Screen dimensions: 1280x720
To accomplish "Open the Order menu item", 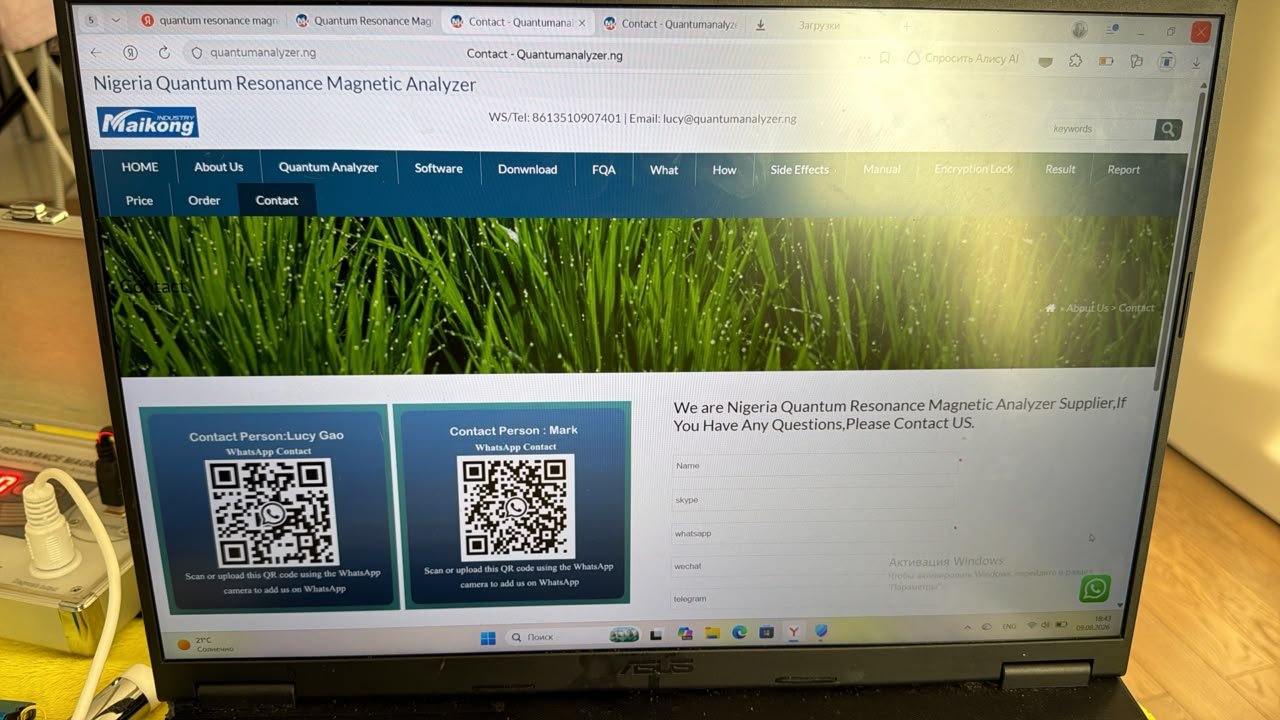I will click(204, 200).
